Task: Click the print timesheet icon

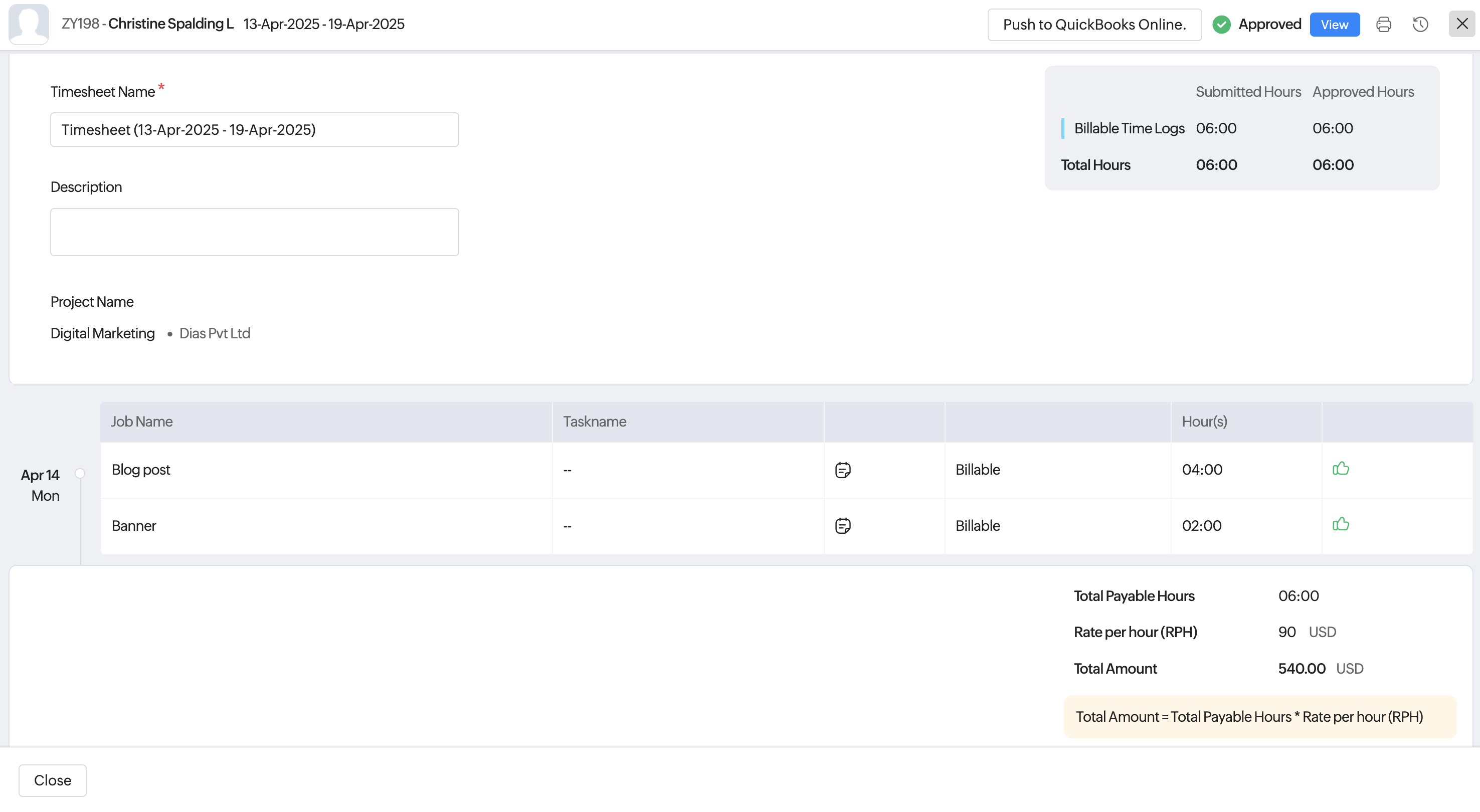Action: coord(1383,24)
